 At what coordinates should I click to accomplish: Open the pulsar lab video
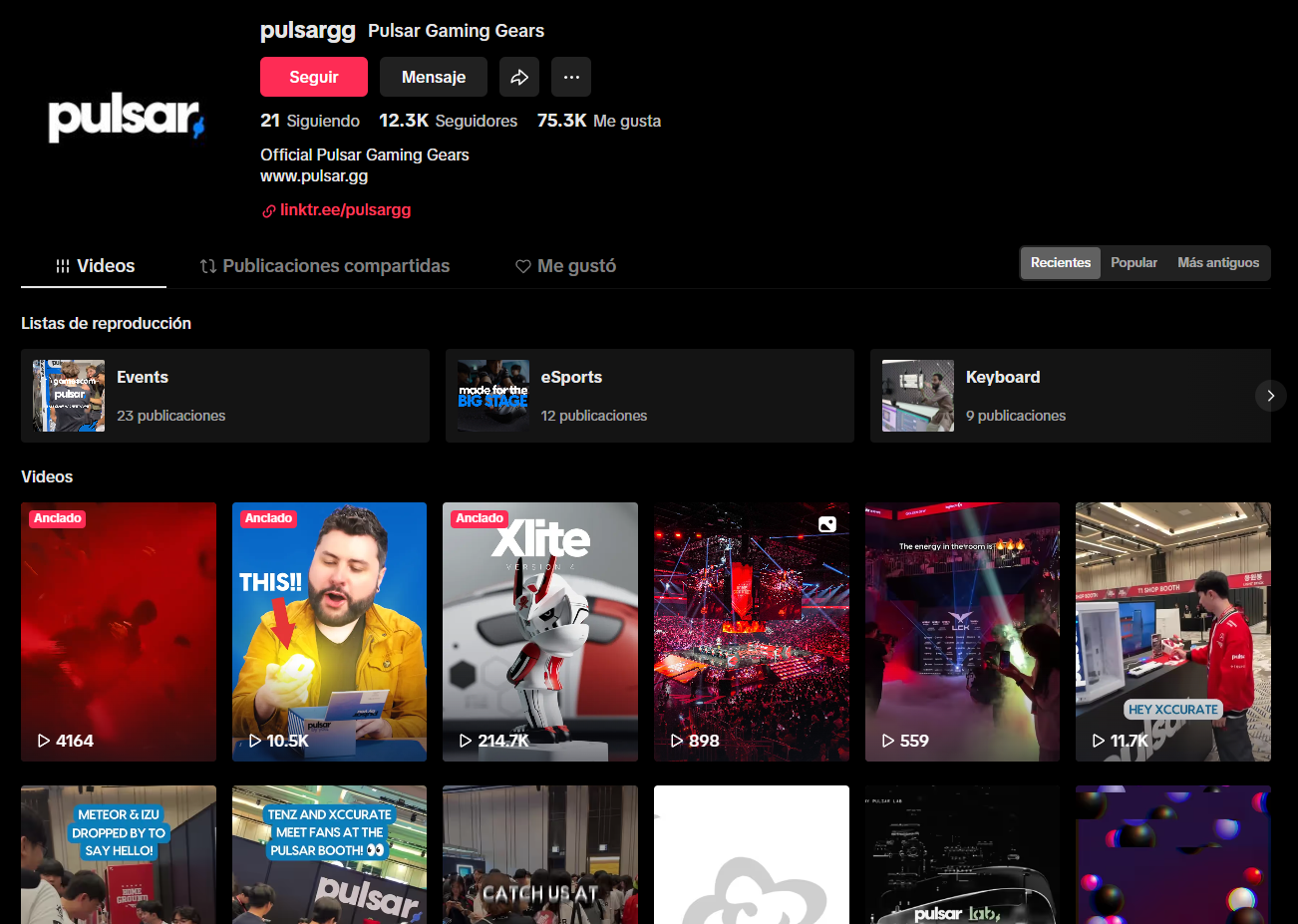click(x=962, y=855)
